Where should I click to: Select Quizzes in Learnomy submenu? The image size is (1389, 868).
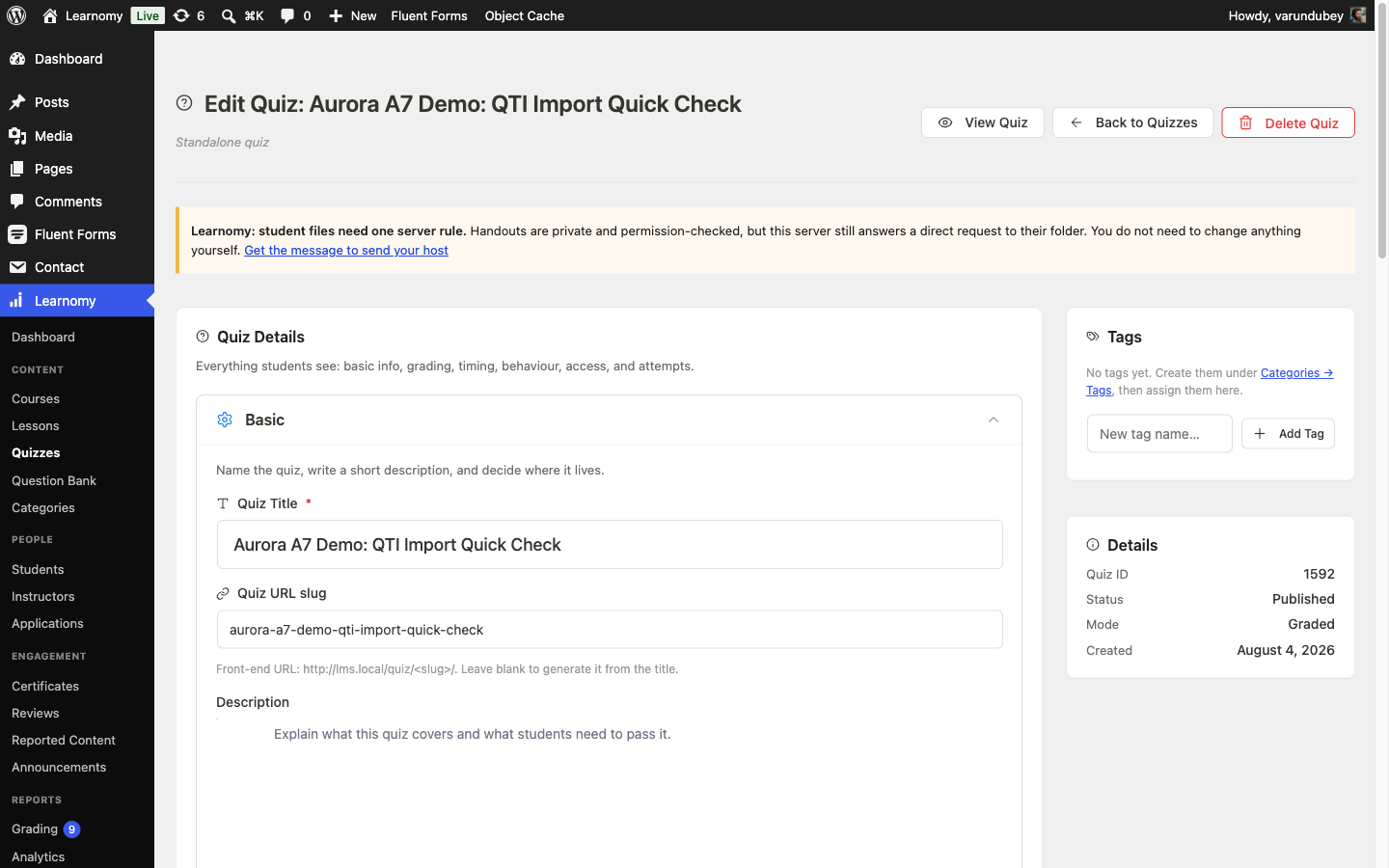36,452
